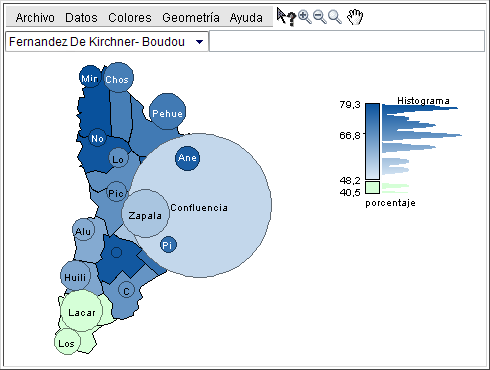This screenshot has height=370, width=490.
Task: Open the Datos menu
Action: tap(81, 18)
